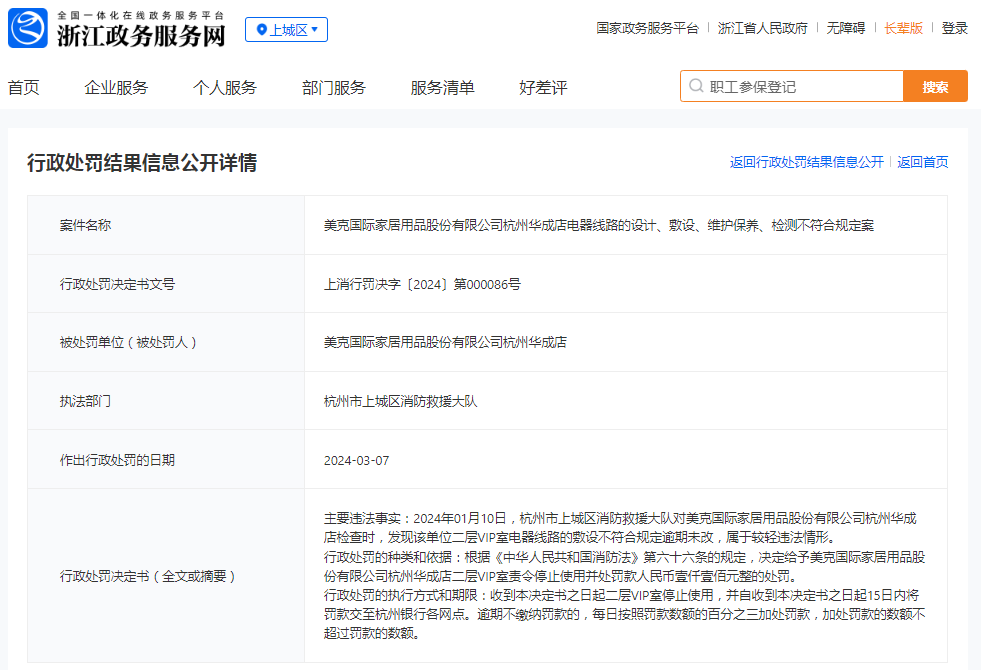
Task: Click the paragraph starting 行政处罚的种类和依据
Action: point(624,566)
